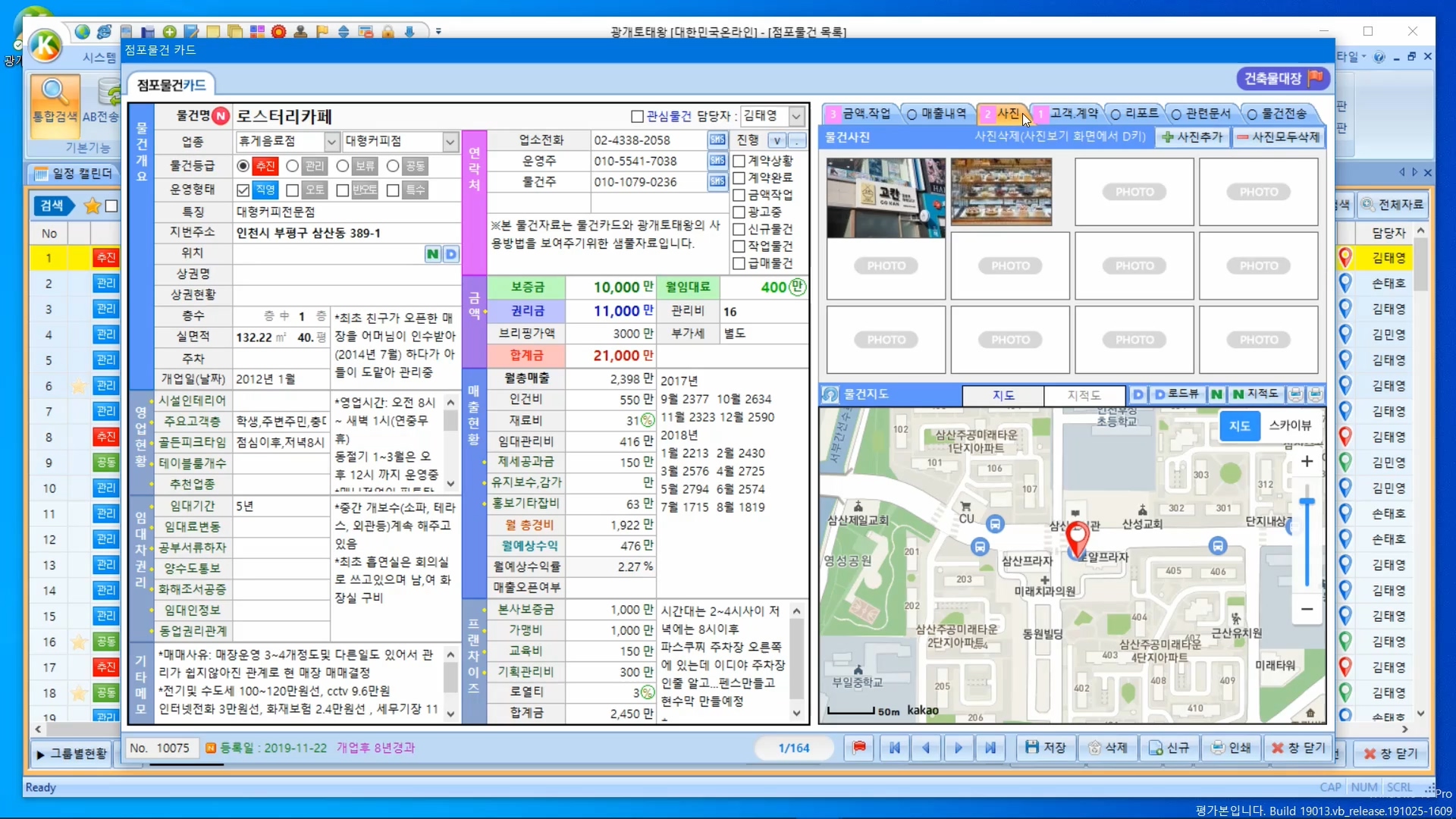Open the 담당자 김태영 dropdown
1456x819 pixels.
point(796,116)
